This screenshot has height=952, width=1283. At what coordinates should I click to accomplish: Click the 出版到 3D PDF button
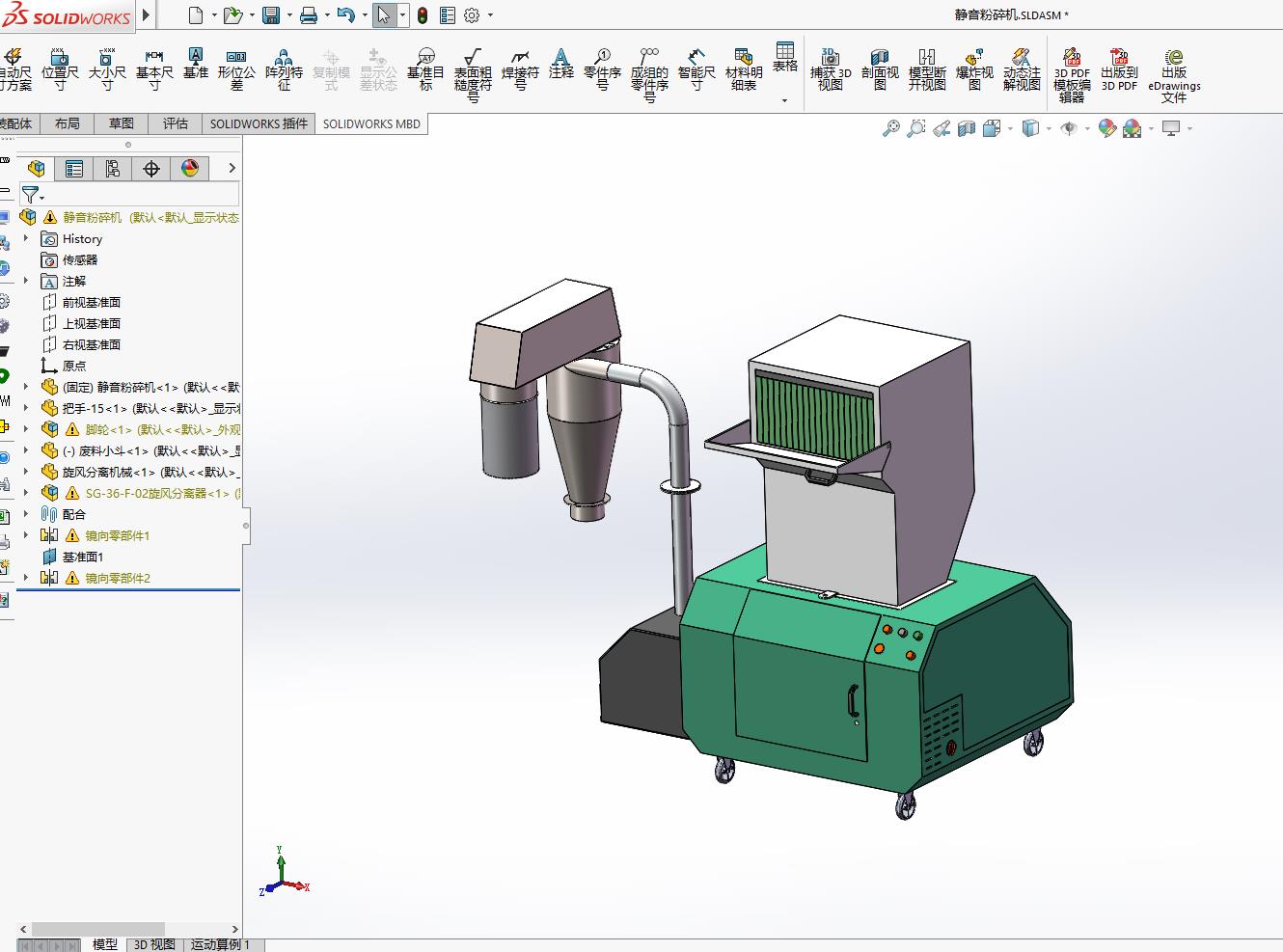[x=1119, y=69]
